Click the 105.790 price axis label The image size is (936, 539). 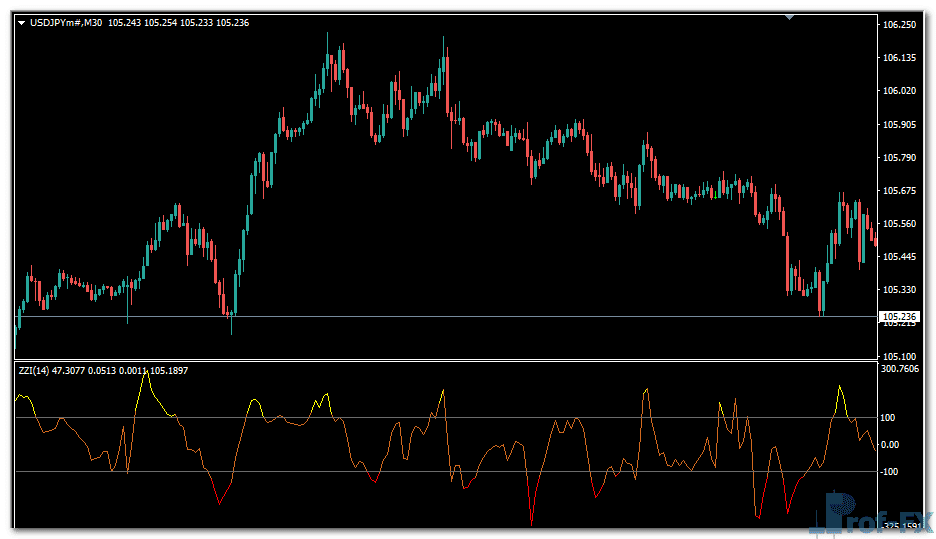(899, 158)
